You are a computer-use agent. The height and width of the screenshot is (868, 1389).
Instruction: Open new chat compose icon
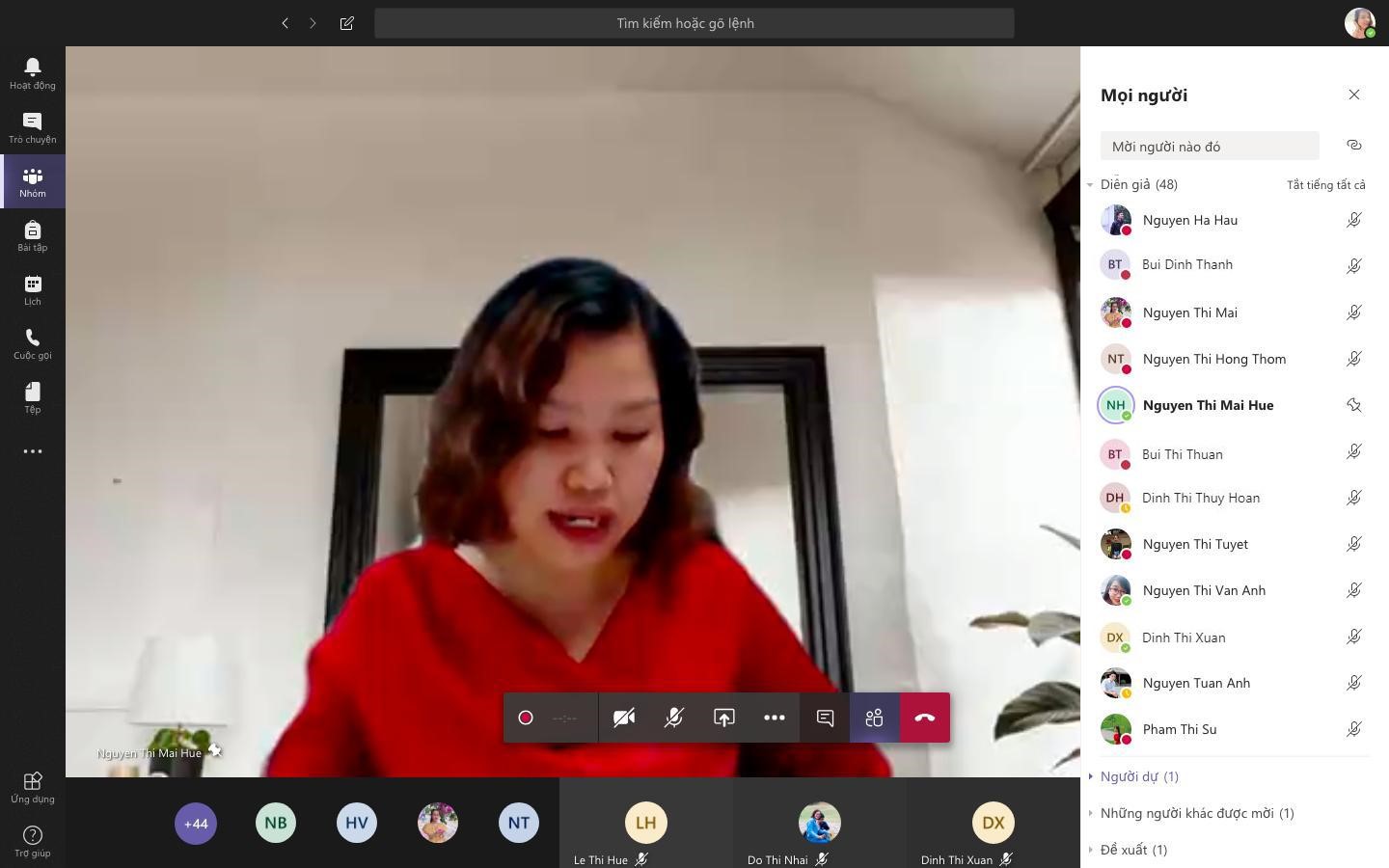coord(347,23)
